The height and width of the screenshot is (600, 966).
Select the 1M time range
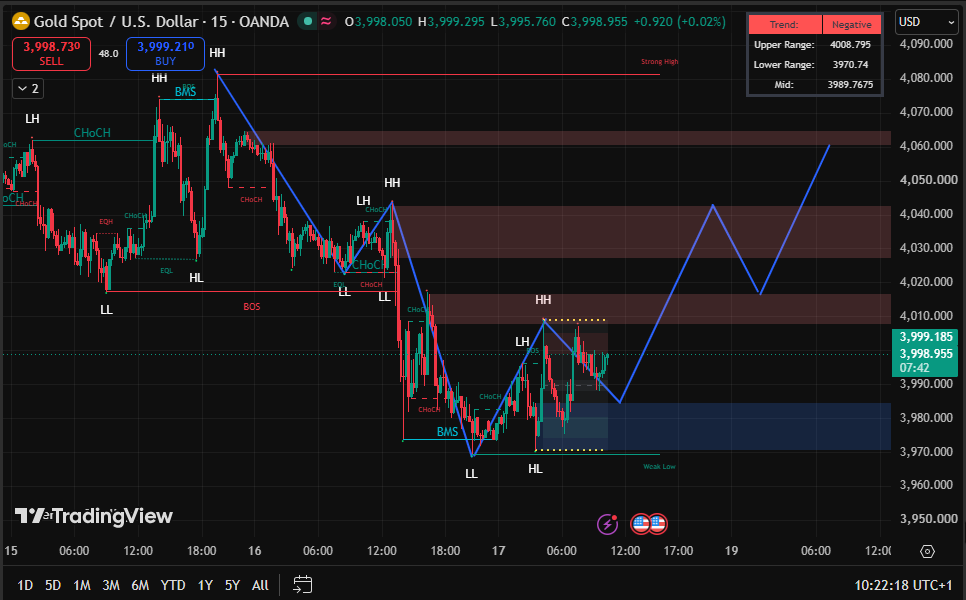pyautogui.click(x=81, y=585)
